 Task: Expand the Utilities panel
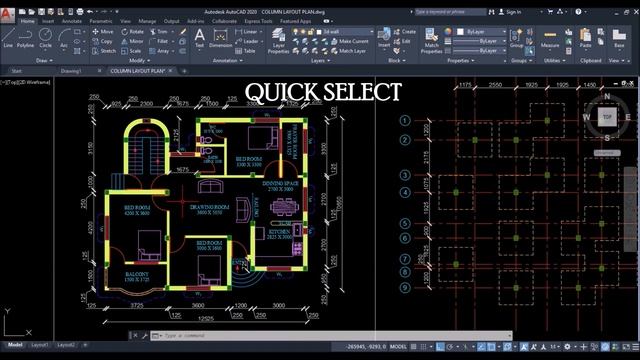pyautogui.click(x=555, y=60)
